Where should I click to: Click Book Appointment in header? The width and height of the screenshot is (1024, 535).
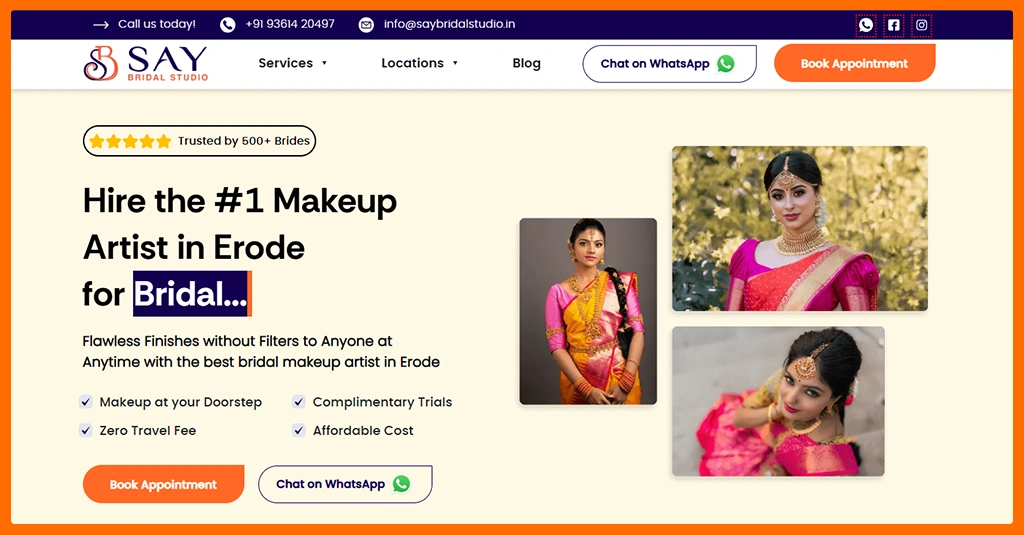tap(854, 63)
